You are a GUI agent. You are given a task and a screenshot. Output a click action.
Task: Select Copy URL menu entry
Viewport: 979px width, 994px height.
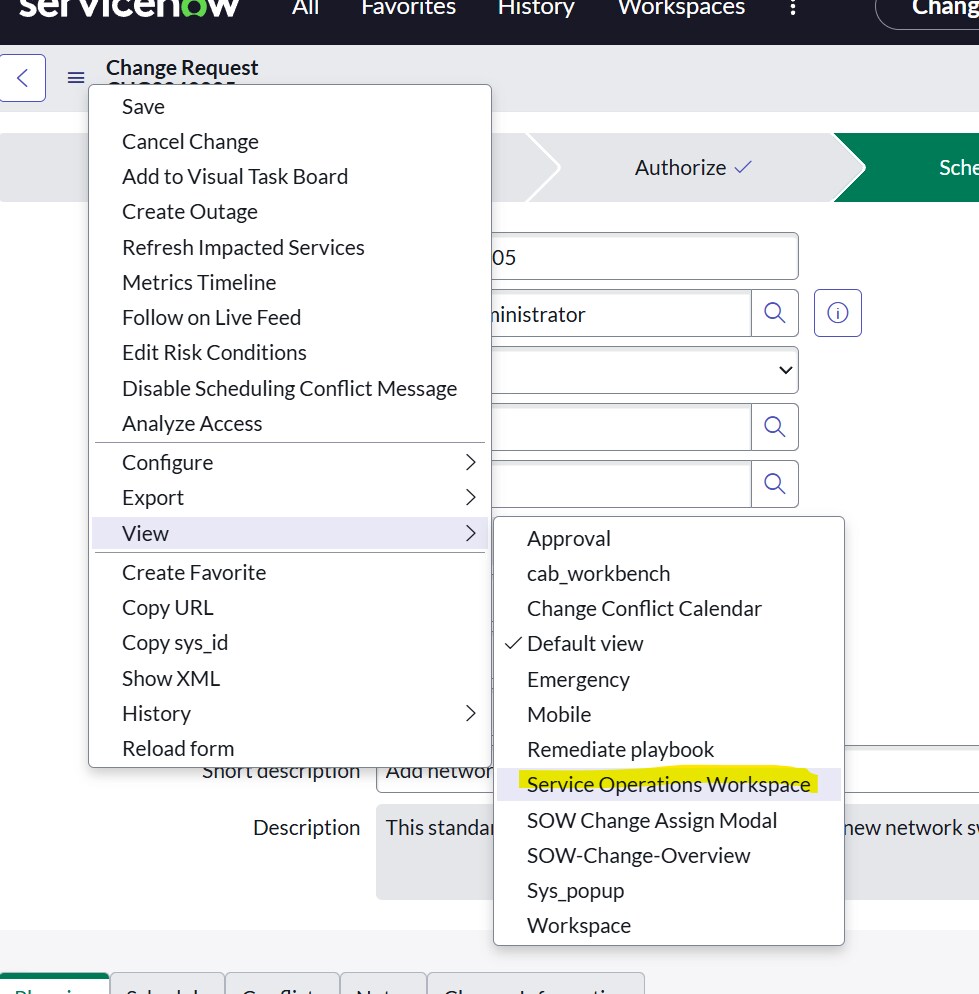pos(290,607)
